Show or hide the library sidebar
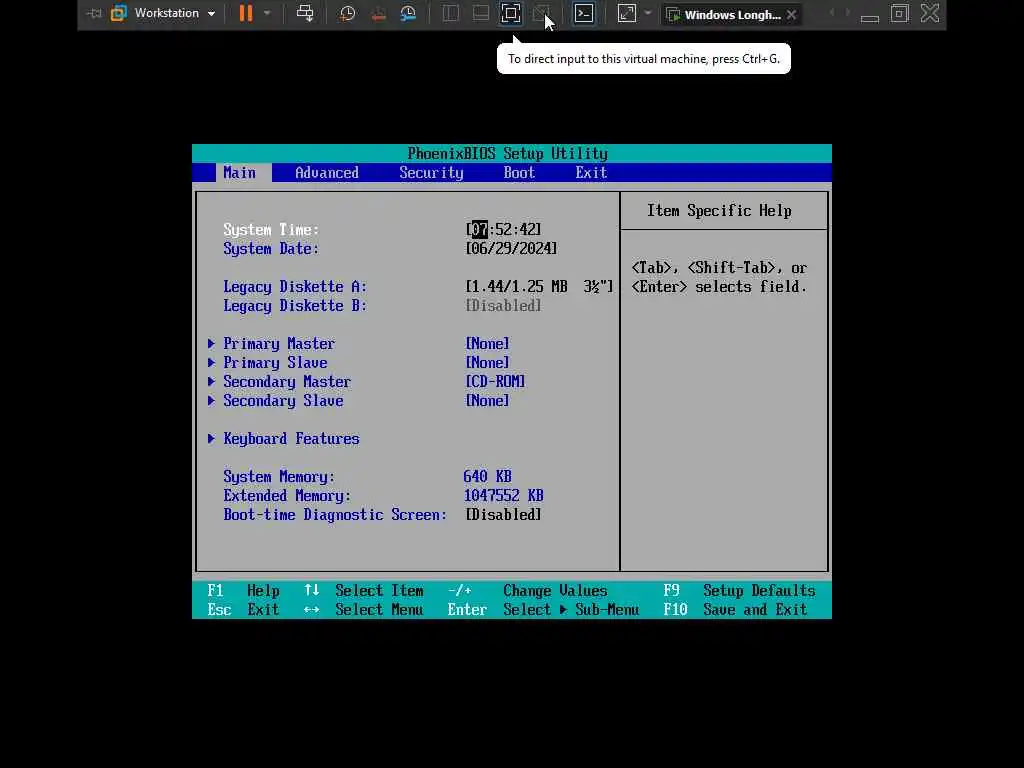 [451, 13]
